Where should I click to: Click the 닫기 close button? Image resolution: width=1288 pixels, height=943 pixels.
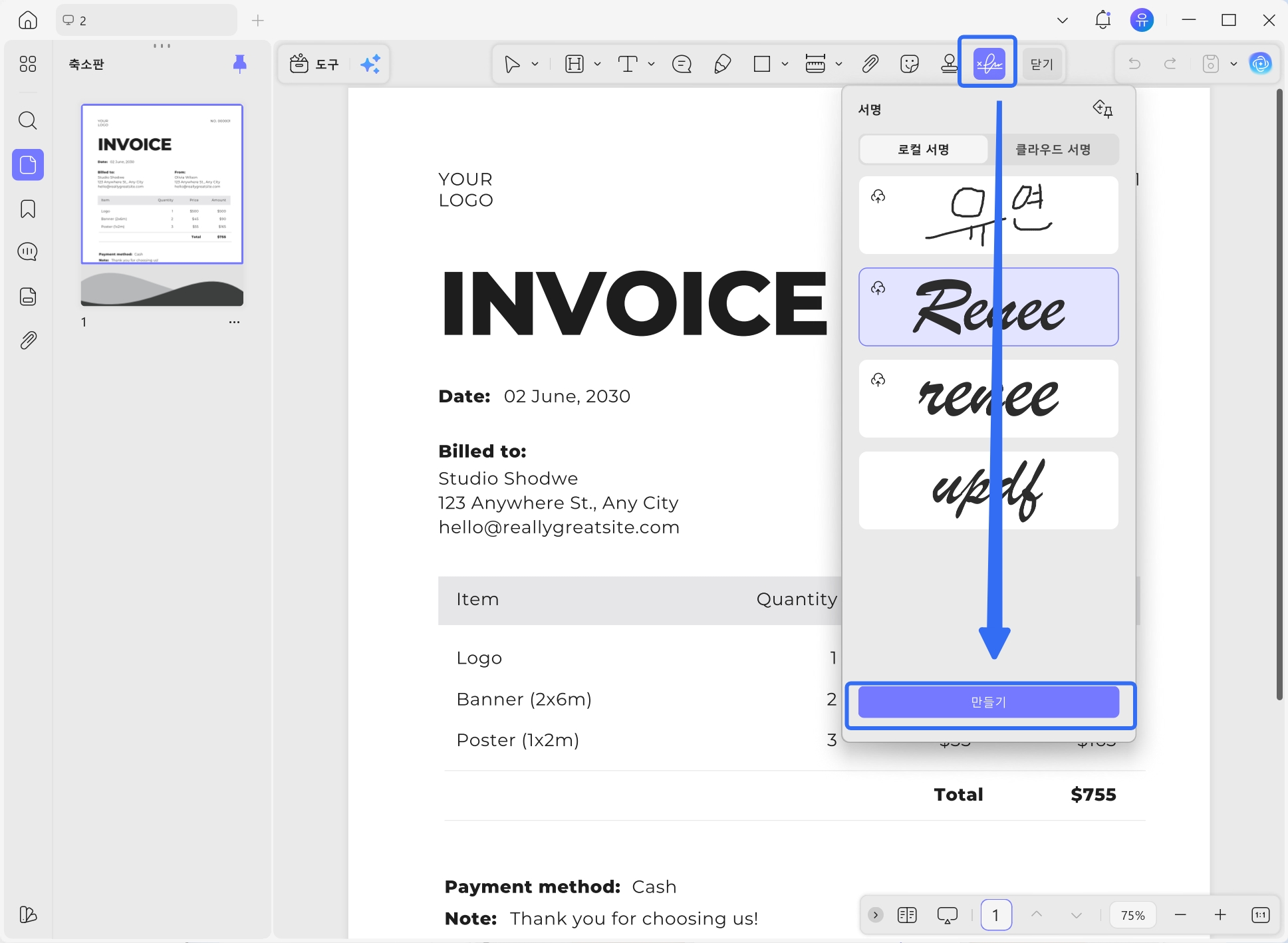coord(1042,64)
